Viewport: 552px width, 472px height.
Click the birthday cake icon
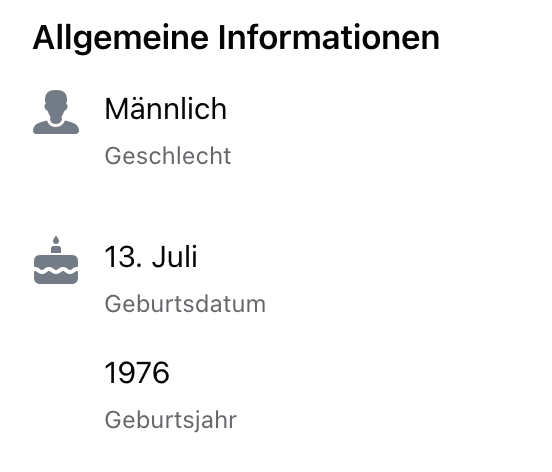(56, 260)
